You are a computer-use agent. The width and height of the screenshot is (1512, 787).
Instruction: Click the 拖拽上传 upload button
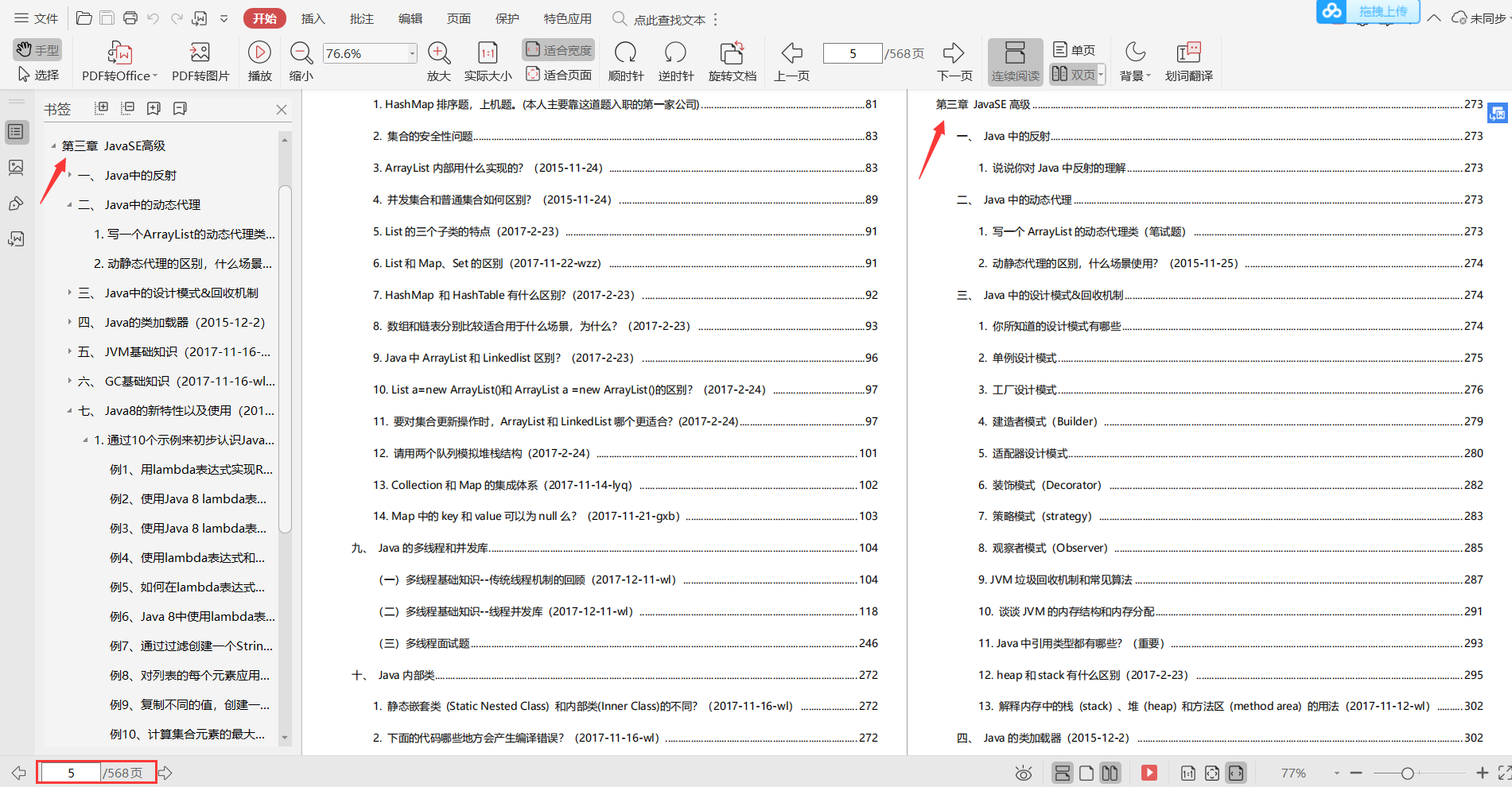coord(1368,11)
